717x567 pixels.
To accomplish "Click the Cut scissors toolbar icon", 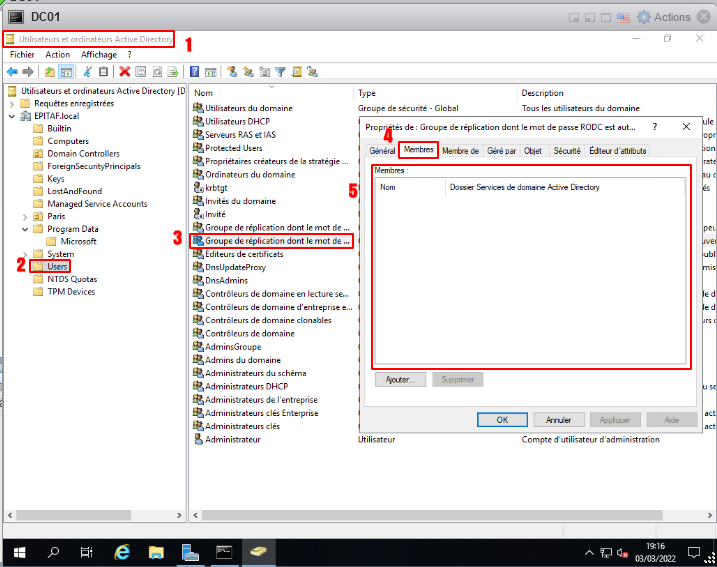I will 88,72.
